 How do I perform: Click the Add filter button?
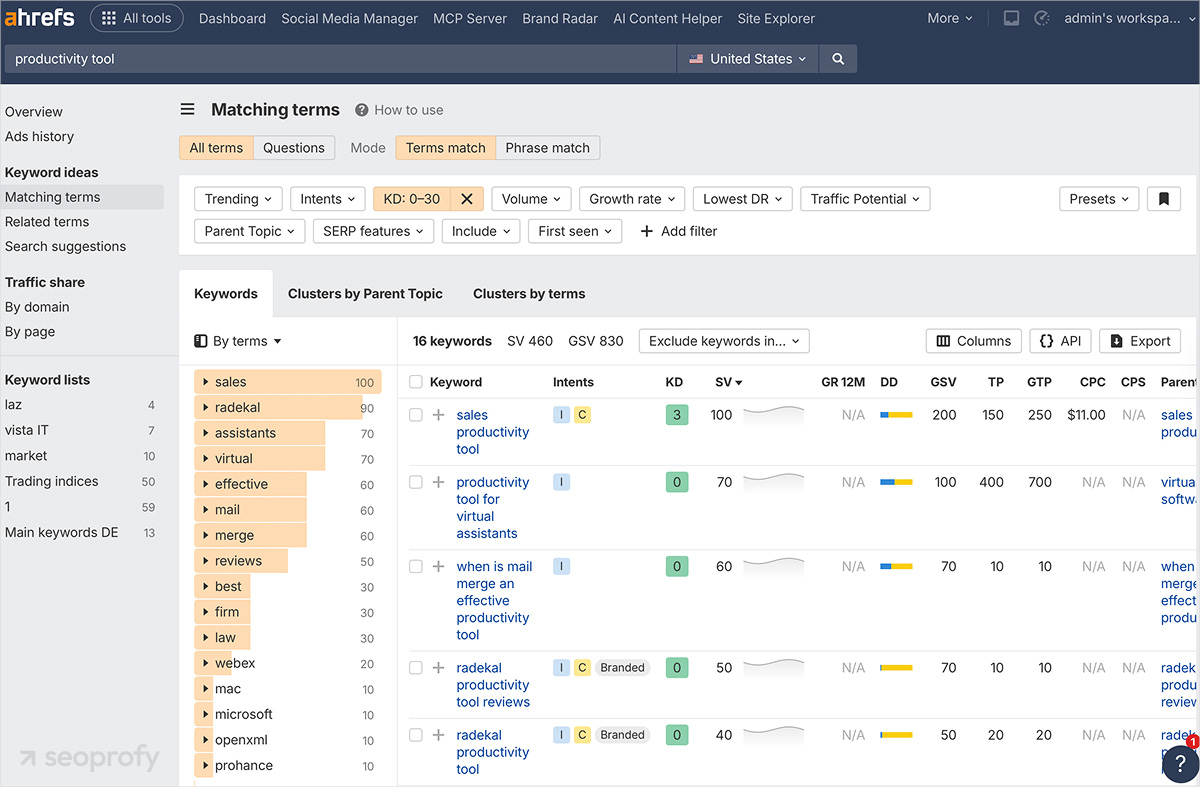tap(678, 231)
